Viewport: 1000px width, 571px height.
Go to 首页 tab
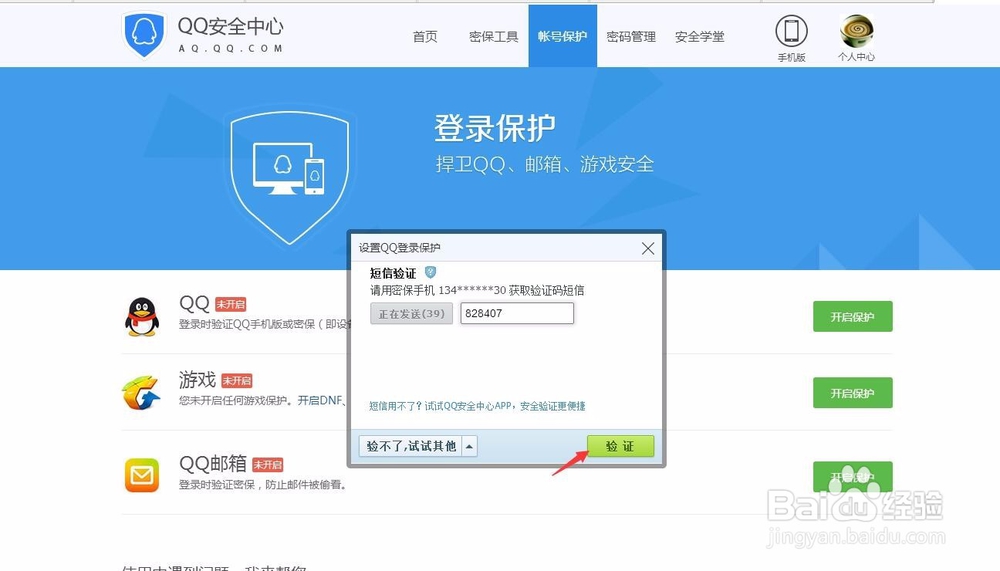tap(425, 36)
